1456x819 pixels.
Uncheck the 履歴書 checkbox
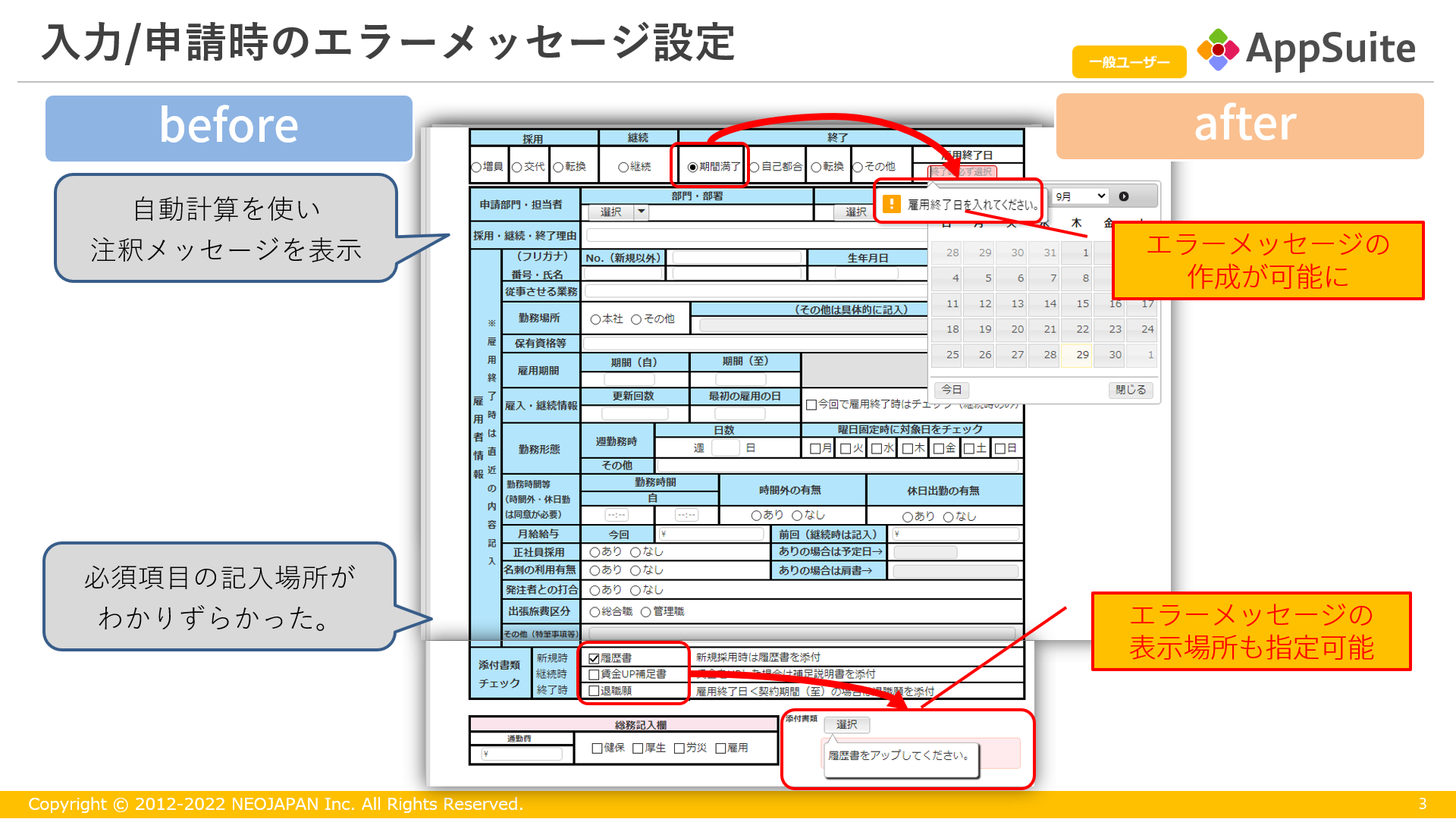pyautogui.click(x=595, y=658)
